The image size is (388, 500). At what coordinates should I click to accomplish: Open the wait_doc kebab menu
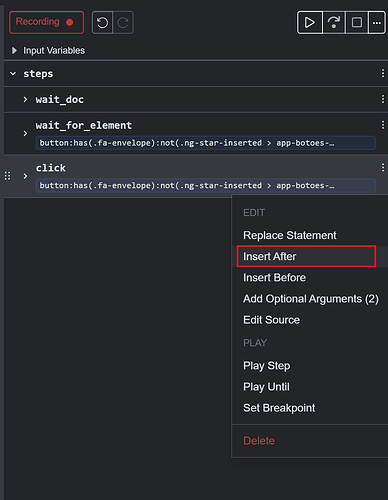pyautogui.click(x=383, y=99)
